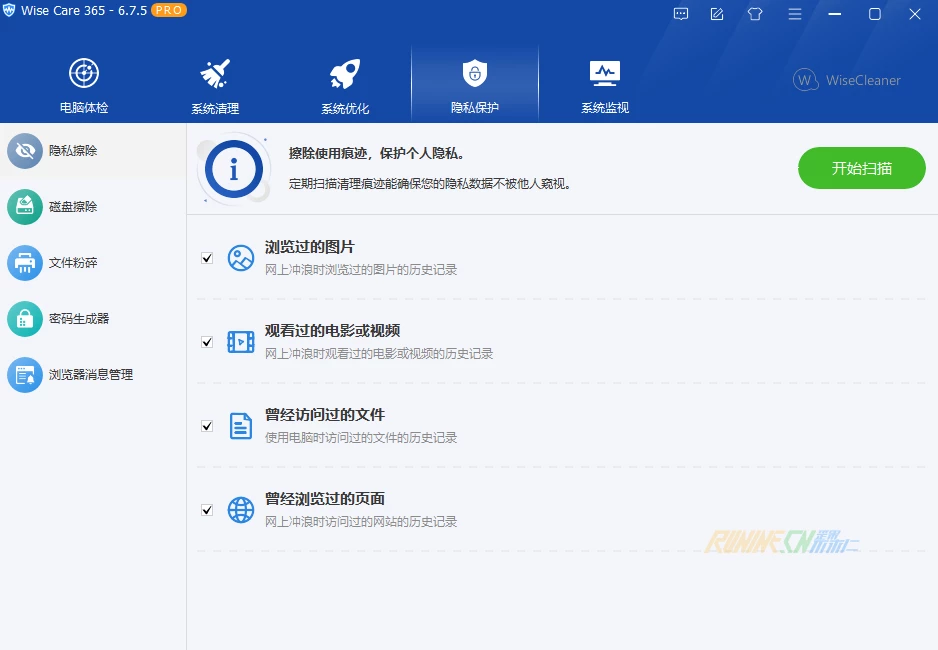
Task: Click the blue info circle icon
Action: pyautogui.click(x=234, y=168)
